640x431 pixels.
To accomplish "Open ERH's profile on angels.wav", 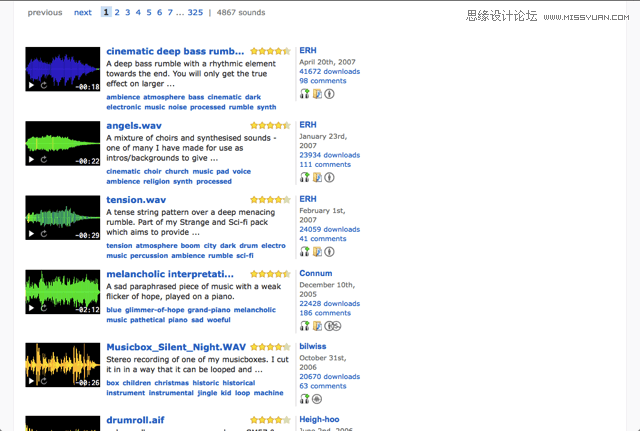I will (x=308, y=124).
